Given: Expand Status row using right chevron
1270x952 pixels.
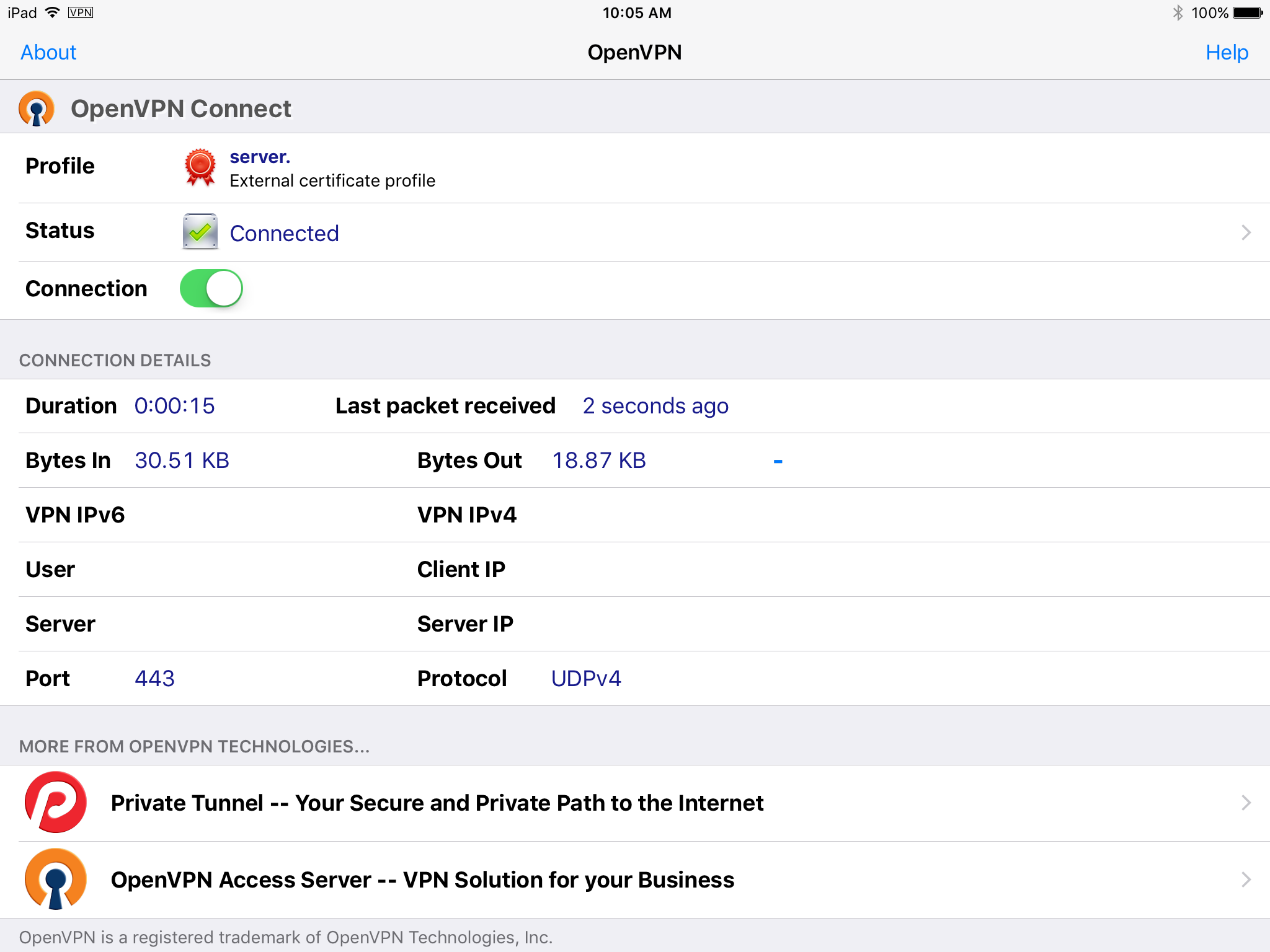Looking at the screenshot, I should 1246,232.
